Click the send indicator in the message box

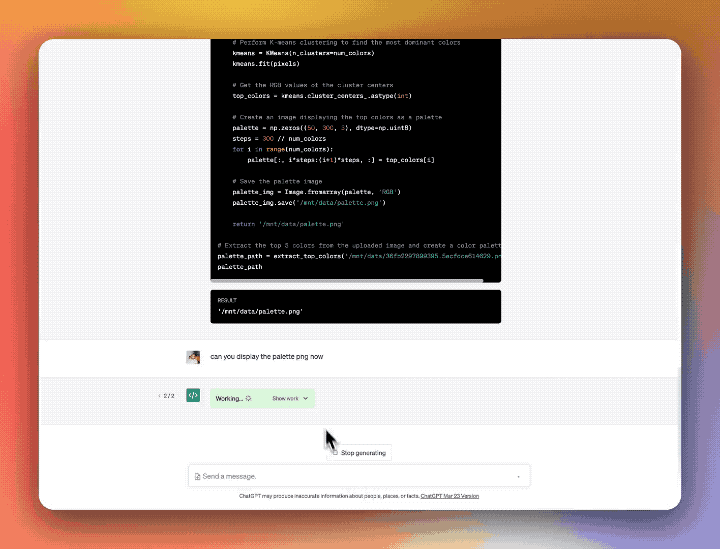[x=518, y=477]
